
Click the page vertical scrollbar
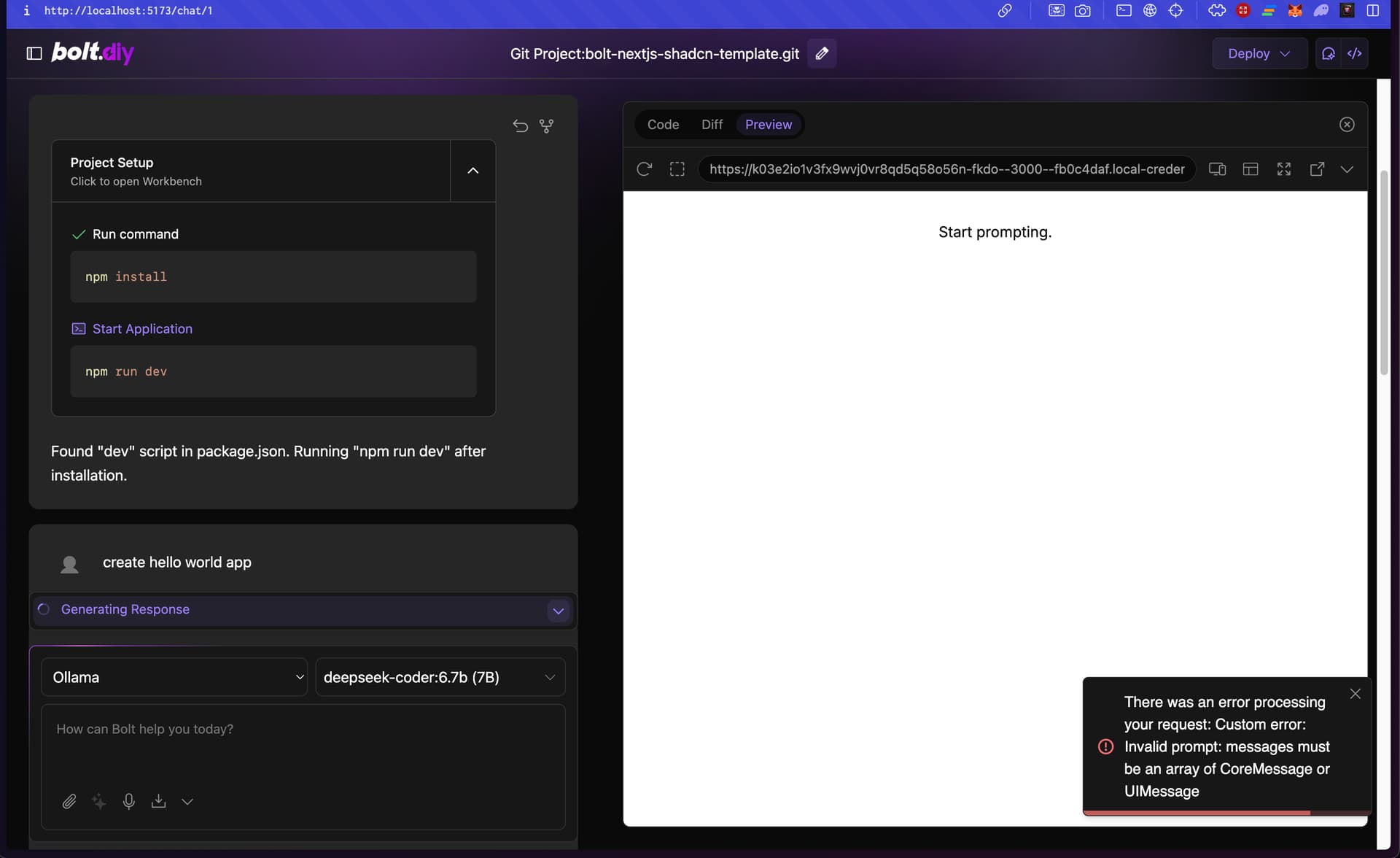1383,271
